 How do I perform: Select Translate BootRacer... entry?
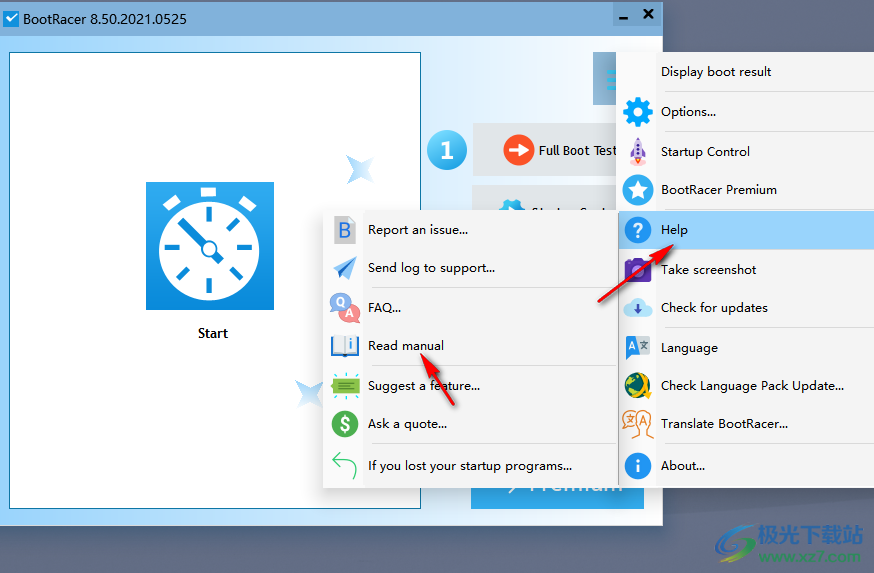[746, 424]
